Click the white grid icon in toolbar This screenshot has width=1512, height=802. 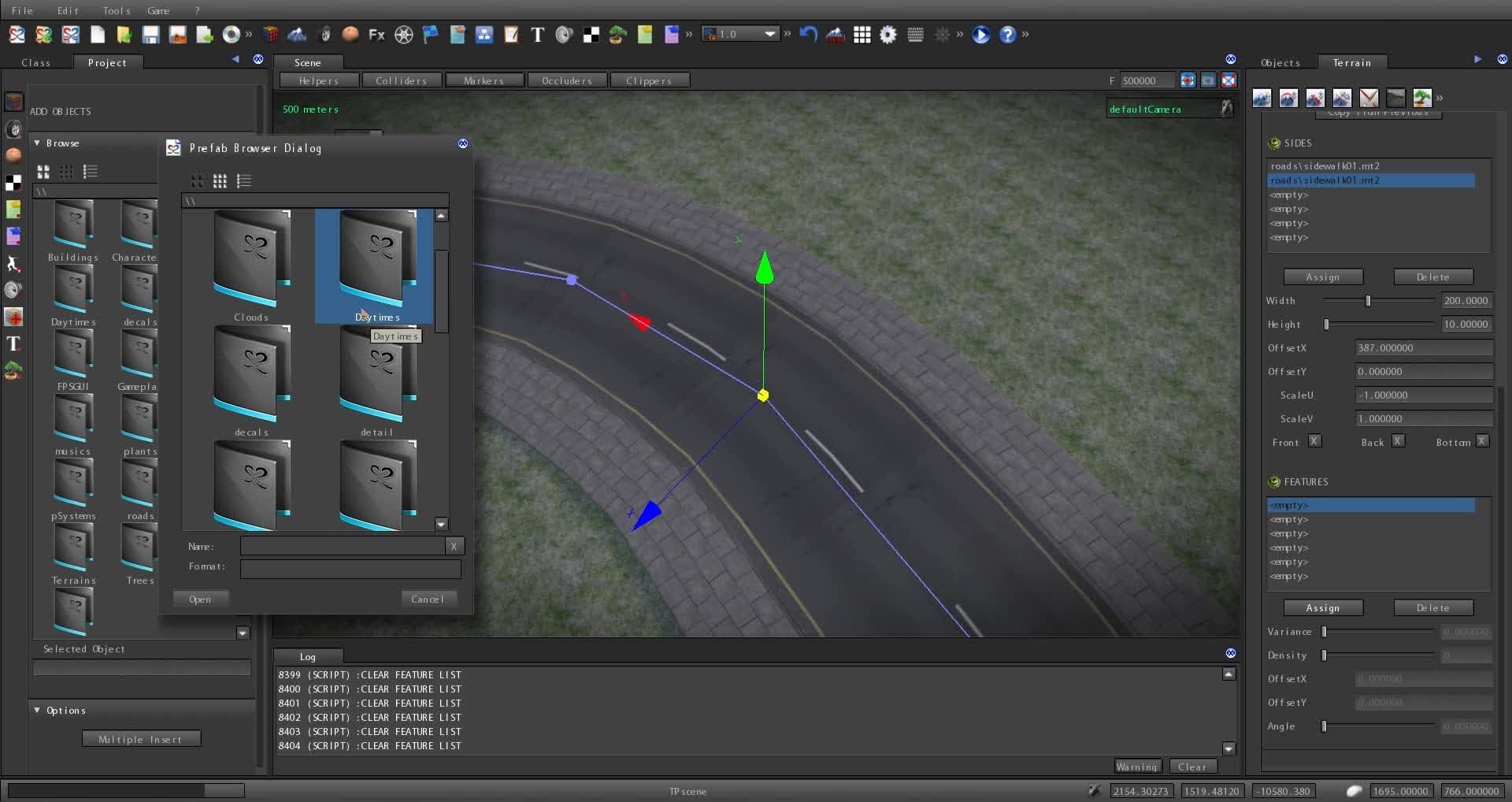pyautogui.click(x=862, y=35)
